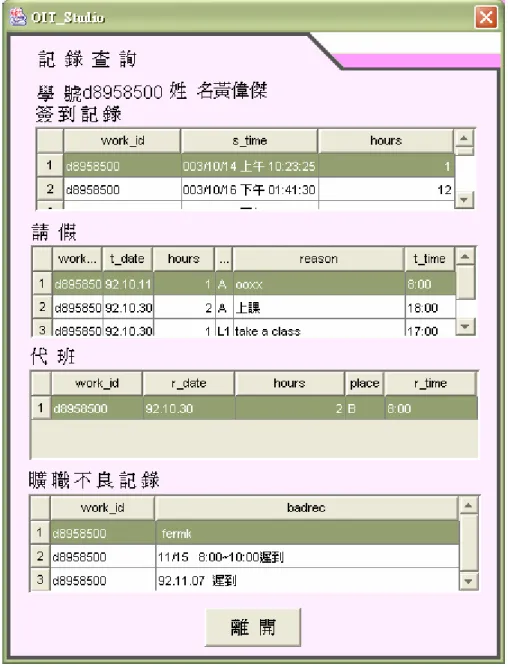Click the r_date cell 92.10.30

[189, 408]
